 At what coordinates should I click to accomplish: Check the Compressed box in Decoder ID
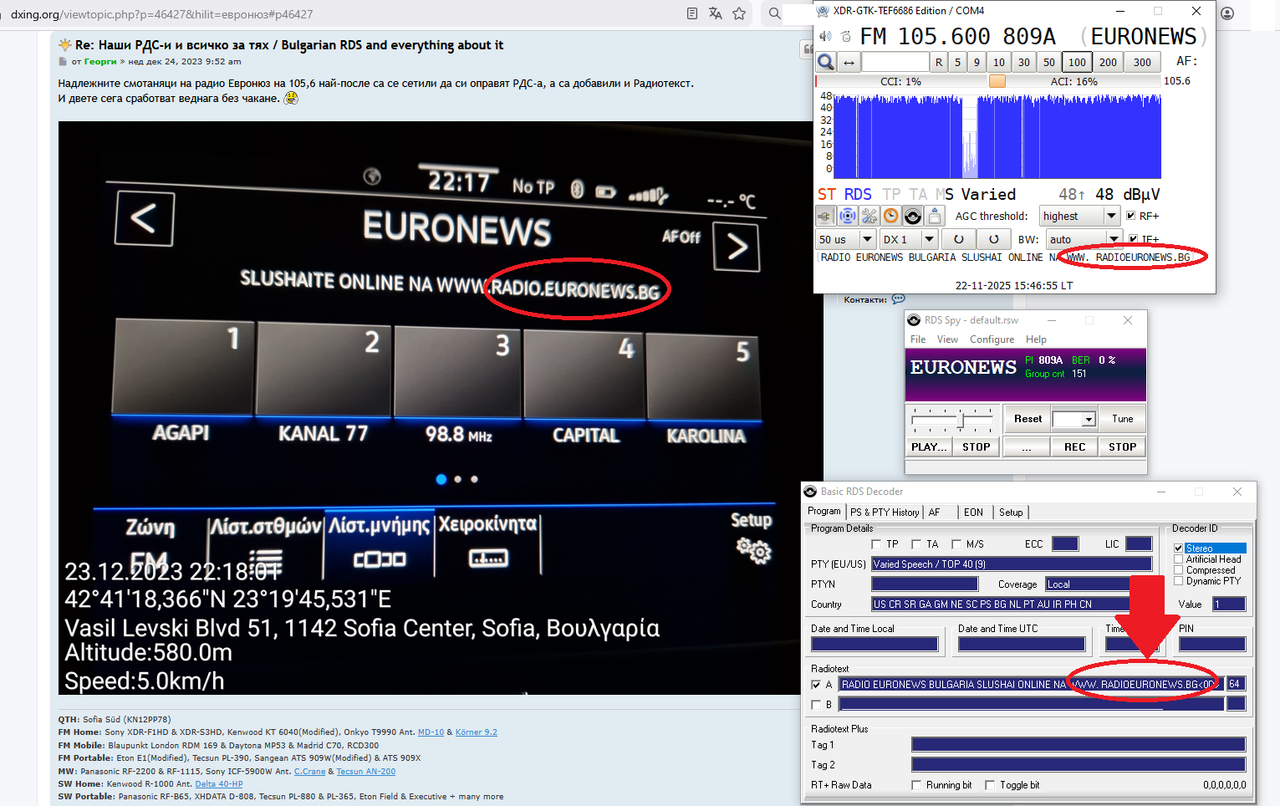pyautogui.click(x=1179, y=570)
